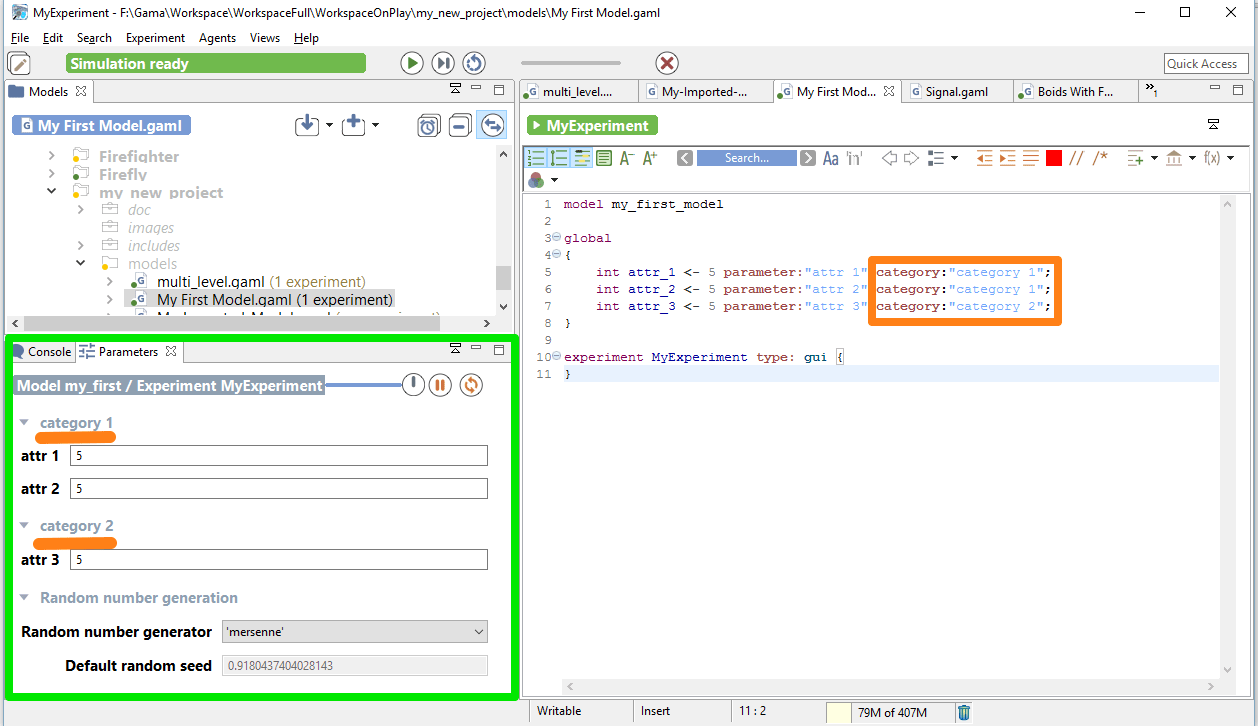Open the modeling perspective pencil icon
Viewport: 1258px width, 726px height.
19,63
